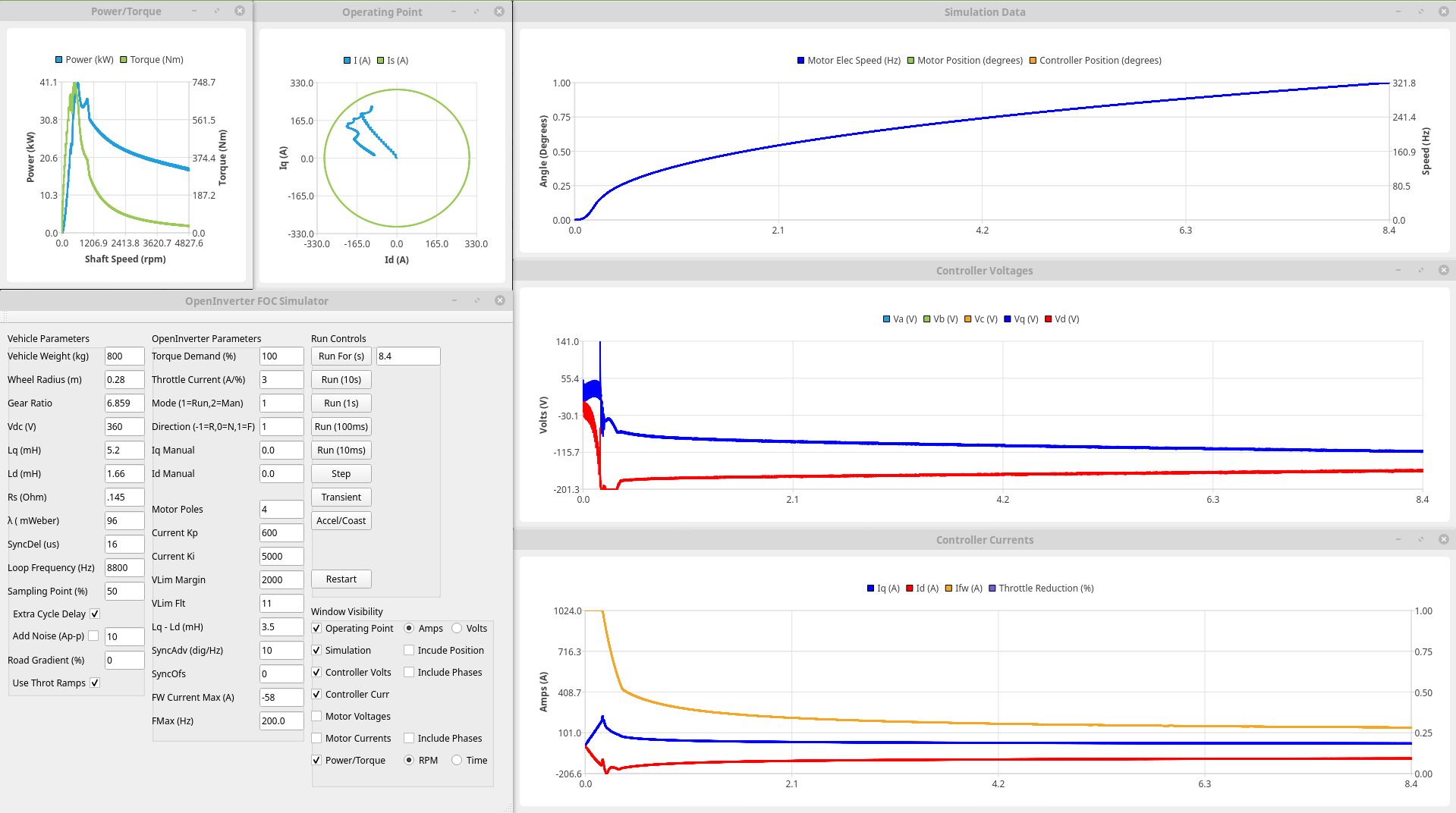
Task: Select the Volts radio button
Action: click(457, 629)
